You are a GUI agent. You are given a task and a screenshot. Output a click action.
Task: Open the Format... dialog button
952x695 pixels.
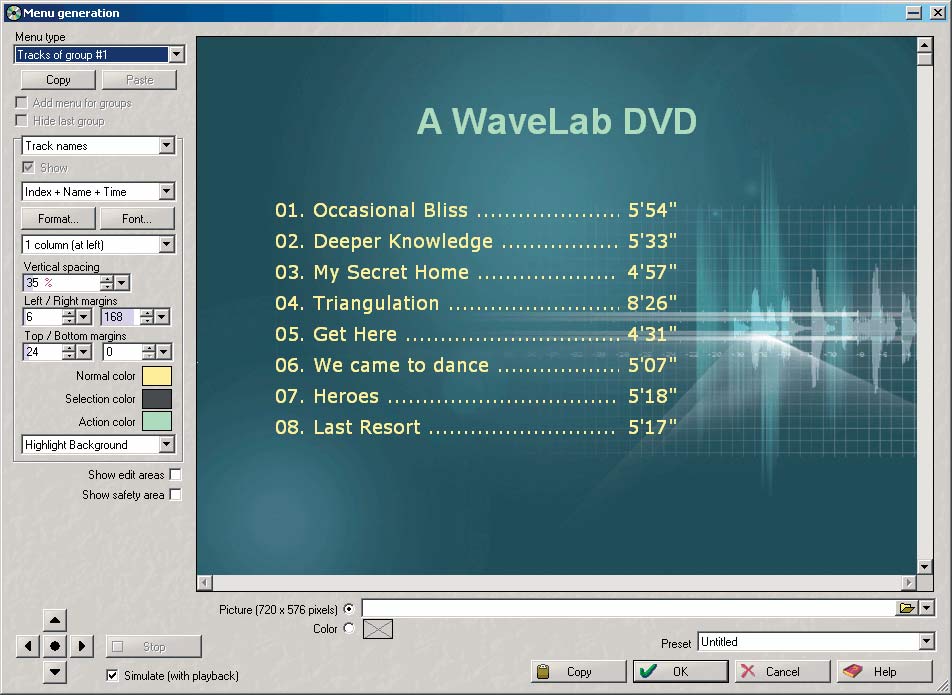pyautogui.click(x=58, y=219)
